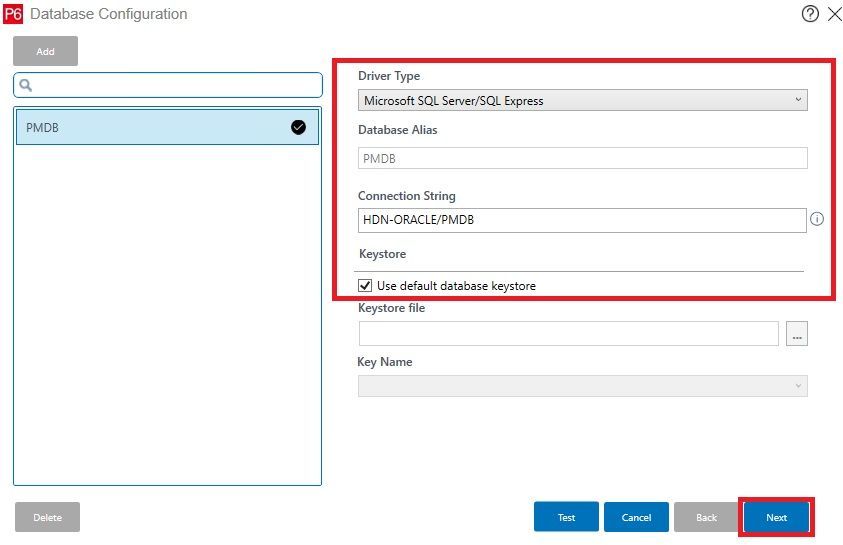Click the Cancel button
The height and width of the screenshot is (545, 843).
636,517
